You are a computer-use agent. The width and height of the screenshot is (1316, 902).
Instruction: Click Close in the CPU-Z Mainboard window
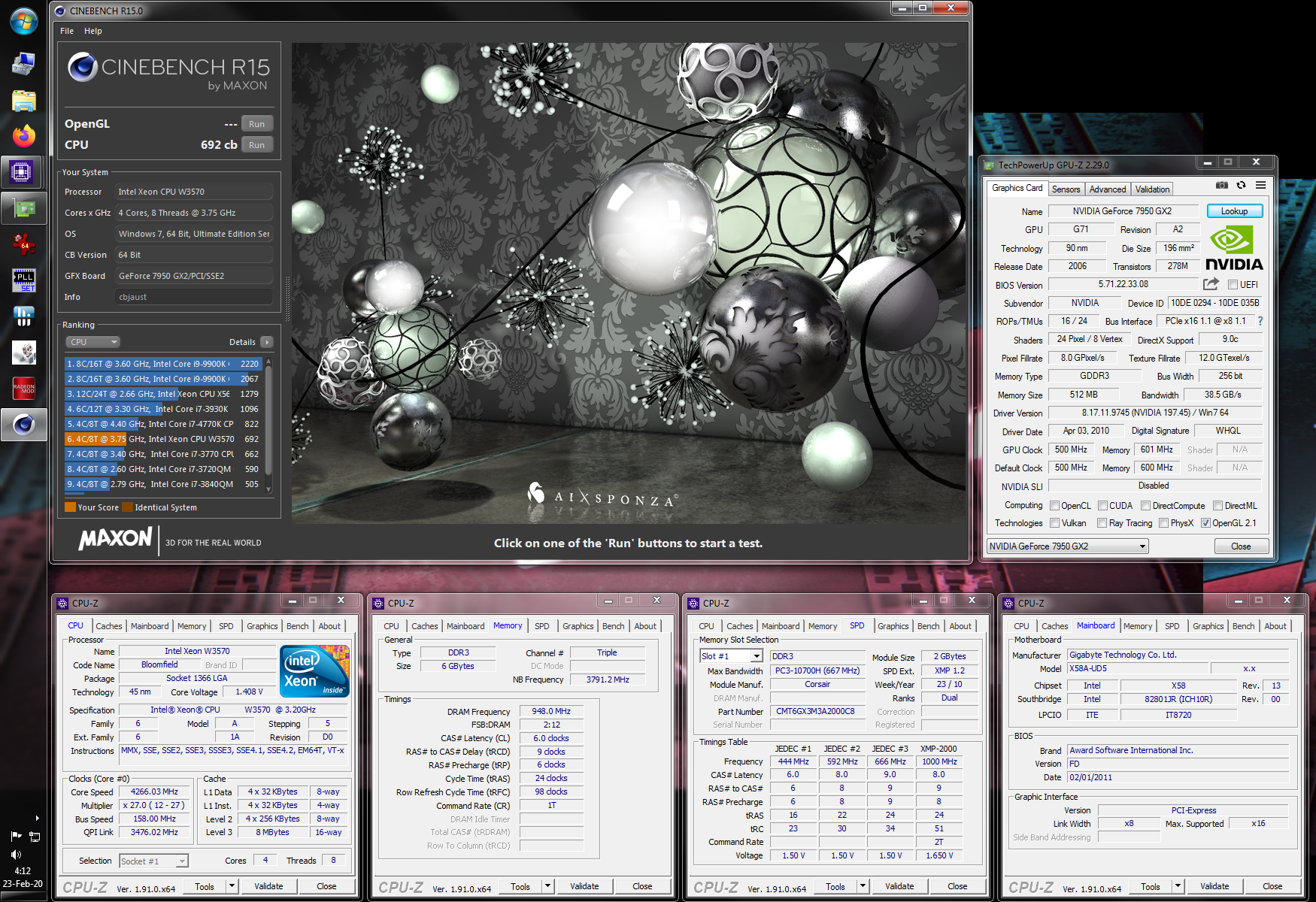pos(1272,886)
